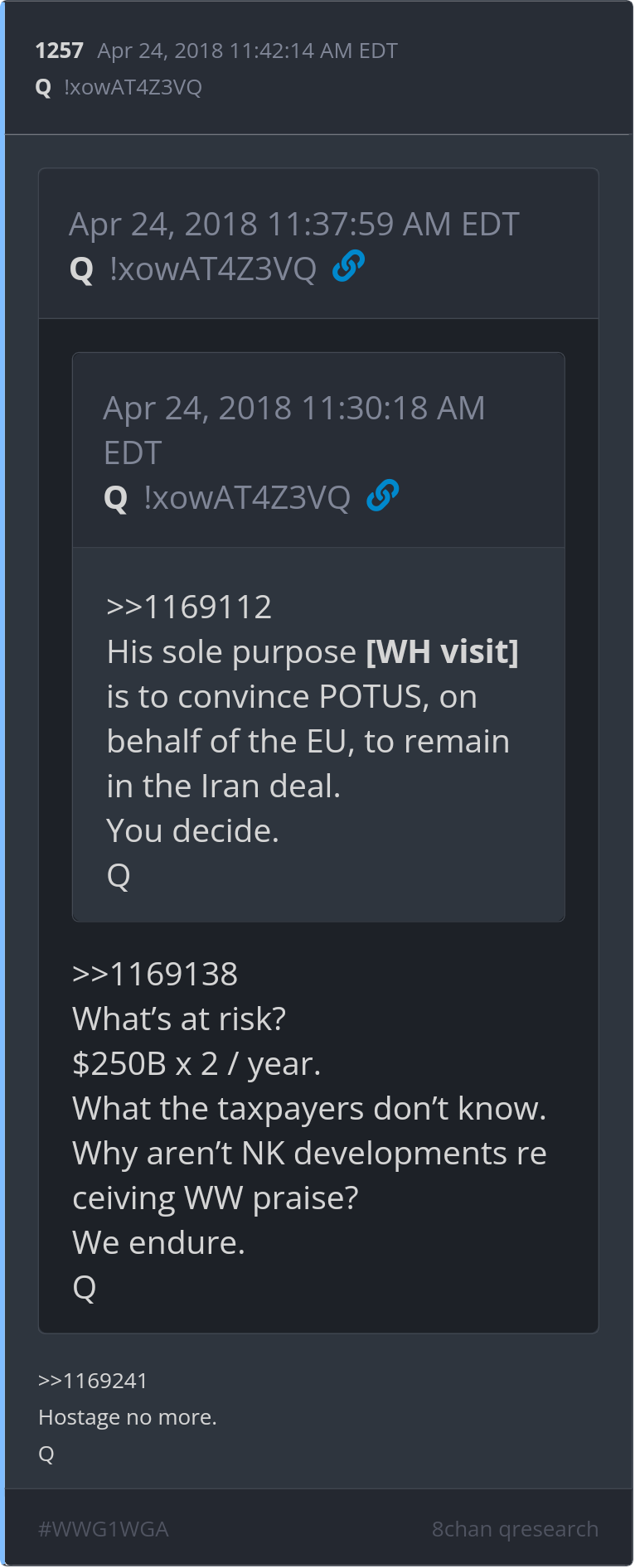Click the bold Q author name in the top header
This screenshot has width=635, height=1568.
[44, 88]
